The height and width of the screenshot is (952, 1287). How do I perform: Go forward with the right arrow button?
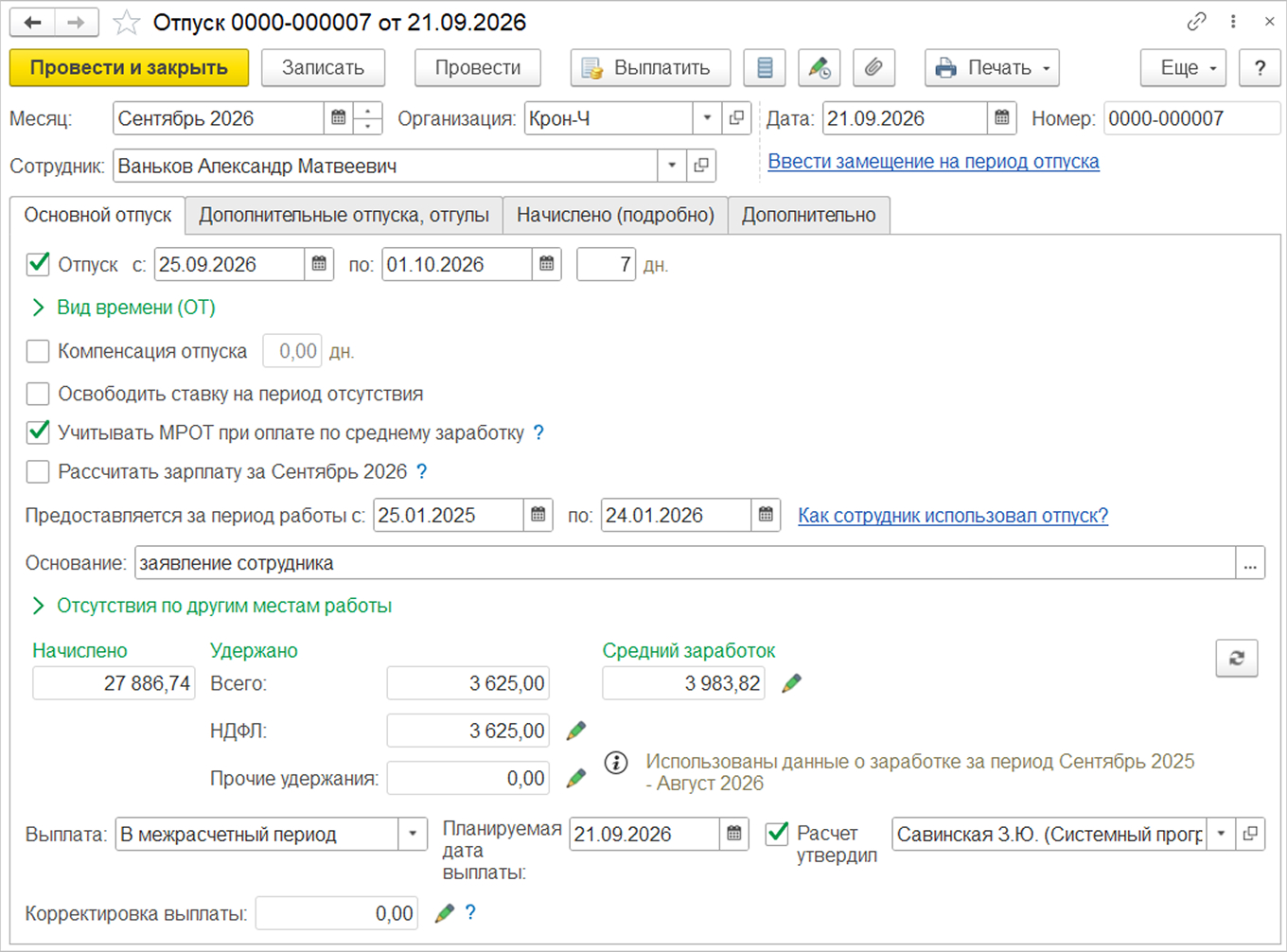(x=77, y=22)
